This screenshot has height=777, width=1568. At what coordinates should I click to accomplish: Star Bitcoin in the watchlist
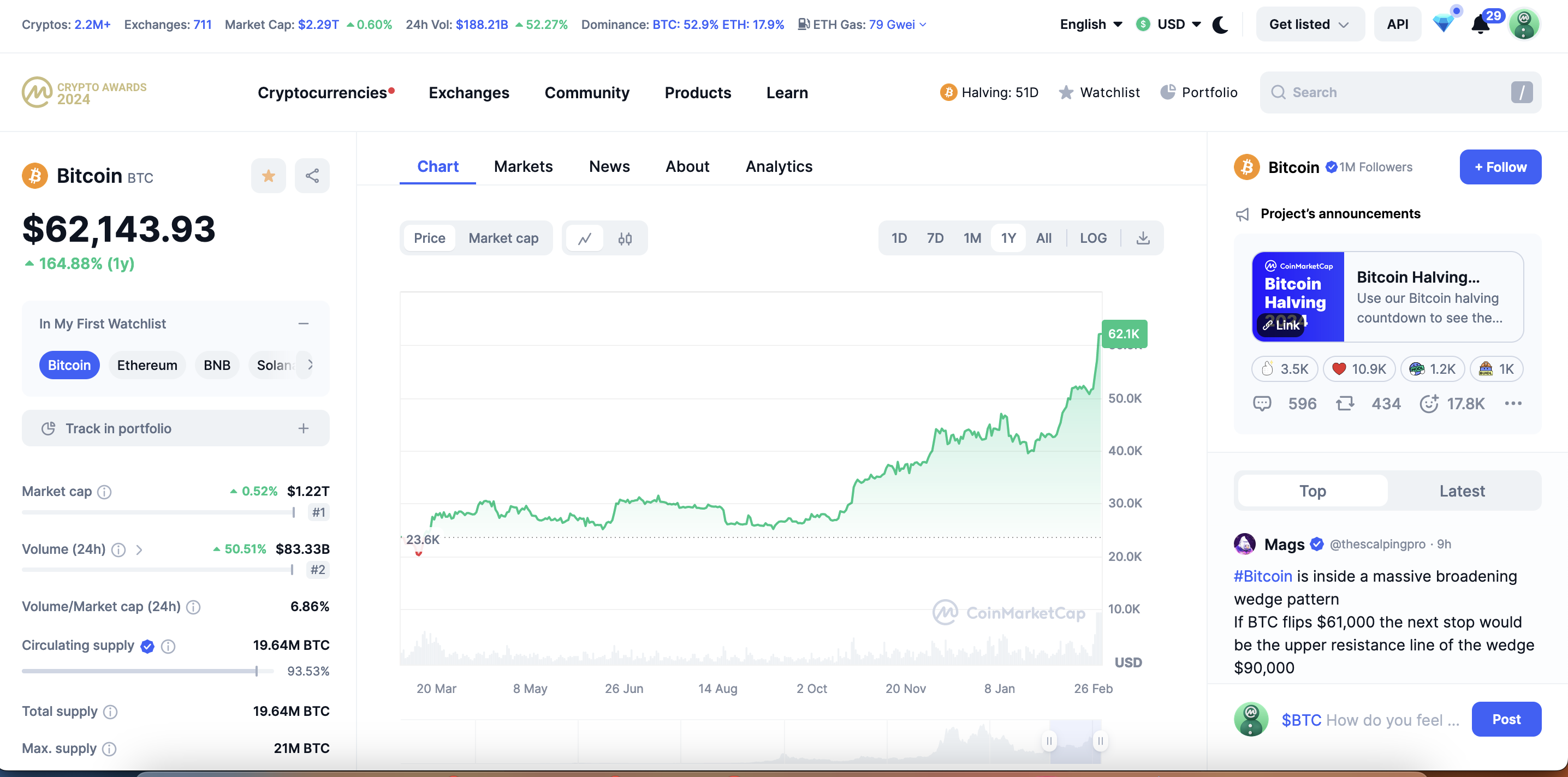tap(269, 176)
